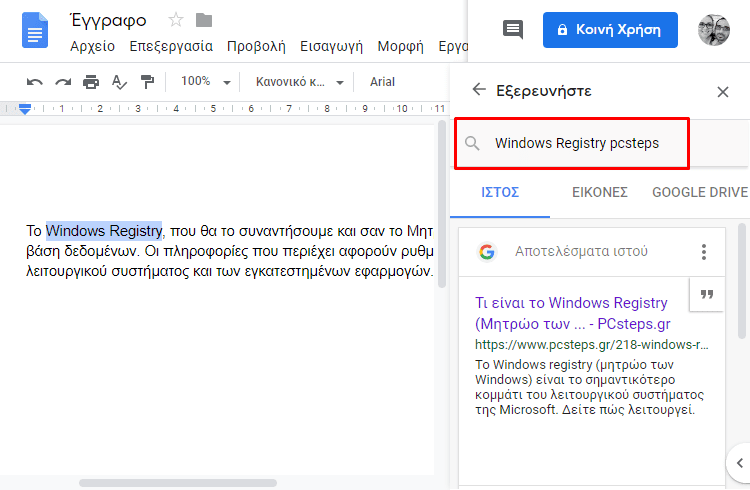750x490 pixels.
Task: Star this document as favorite
Action: (x=176, y=20)
